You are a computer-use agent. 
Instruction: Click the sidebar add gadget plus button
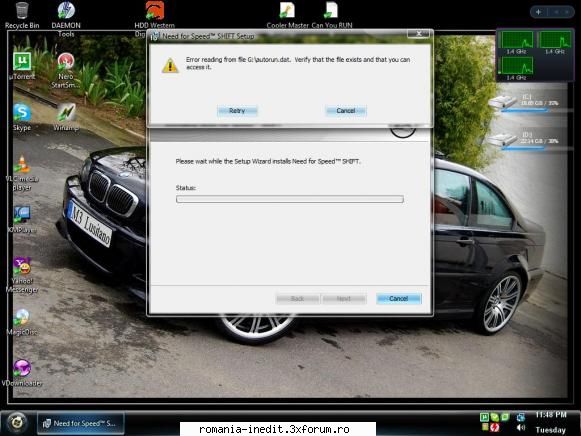(x=538, y=12)
